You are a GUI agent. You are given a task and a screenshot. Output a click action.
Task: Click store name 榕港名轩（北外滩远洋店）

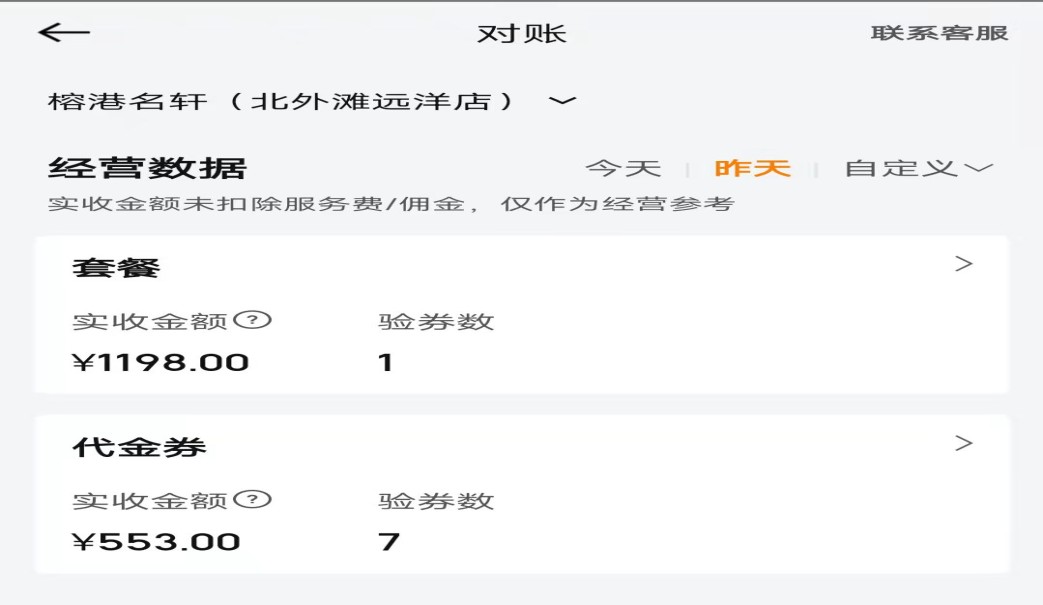tap(283, 101)
